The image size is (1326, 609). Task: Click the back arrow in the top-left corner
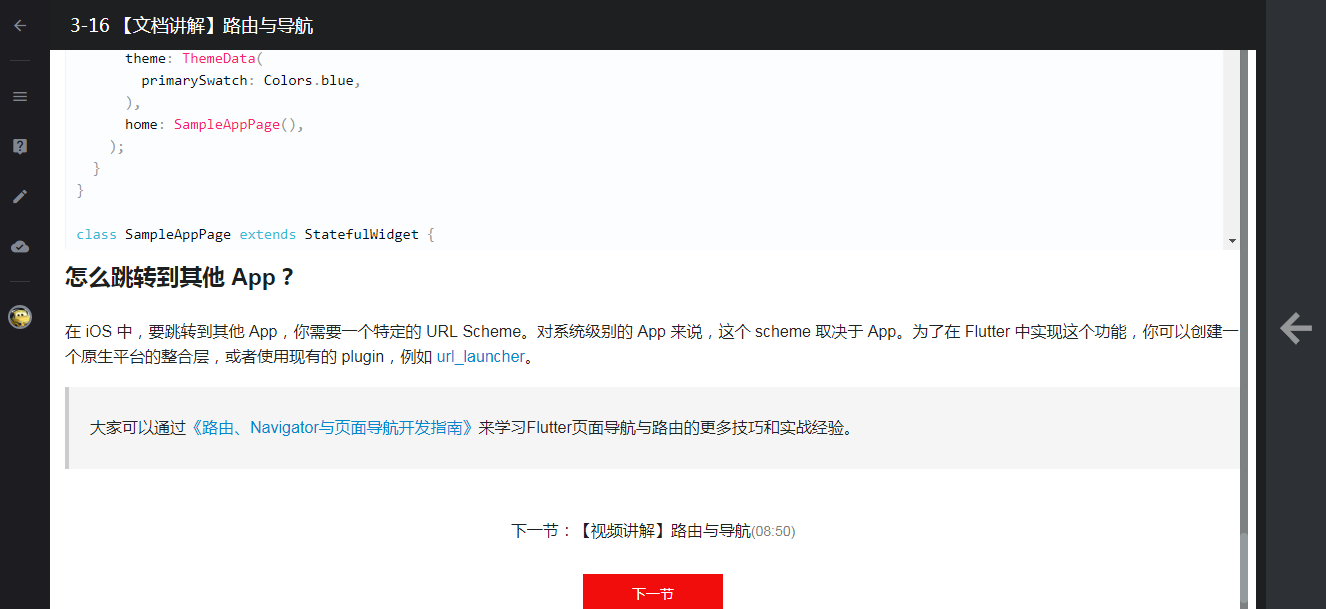point(19,25)
